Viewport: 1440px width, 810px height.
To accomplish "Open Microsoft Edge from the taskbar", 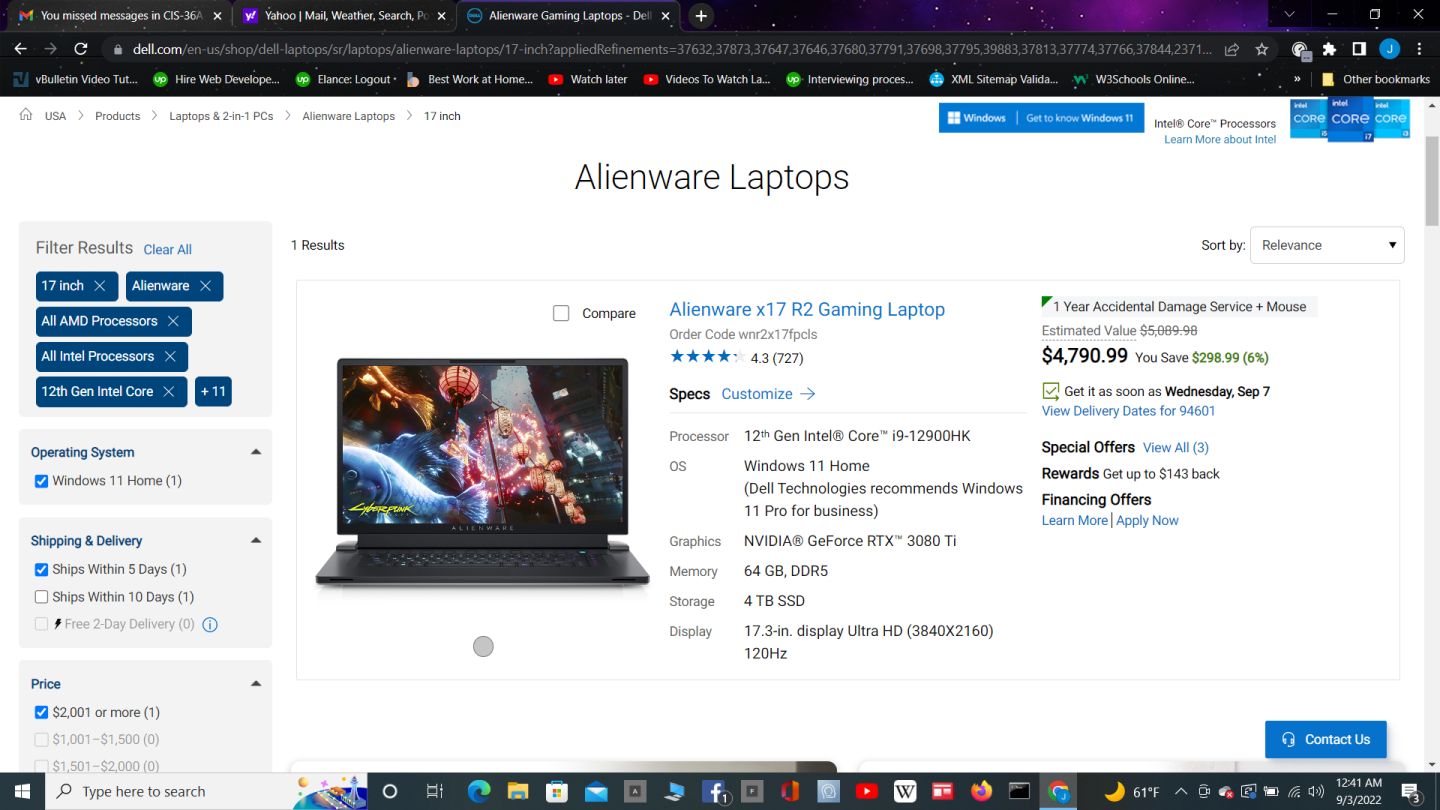I will (x=479, y=791).
